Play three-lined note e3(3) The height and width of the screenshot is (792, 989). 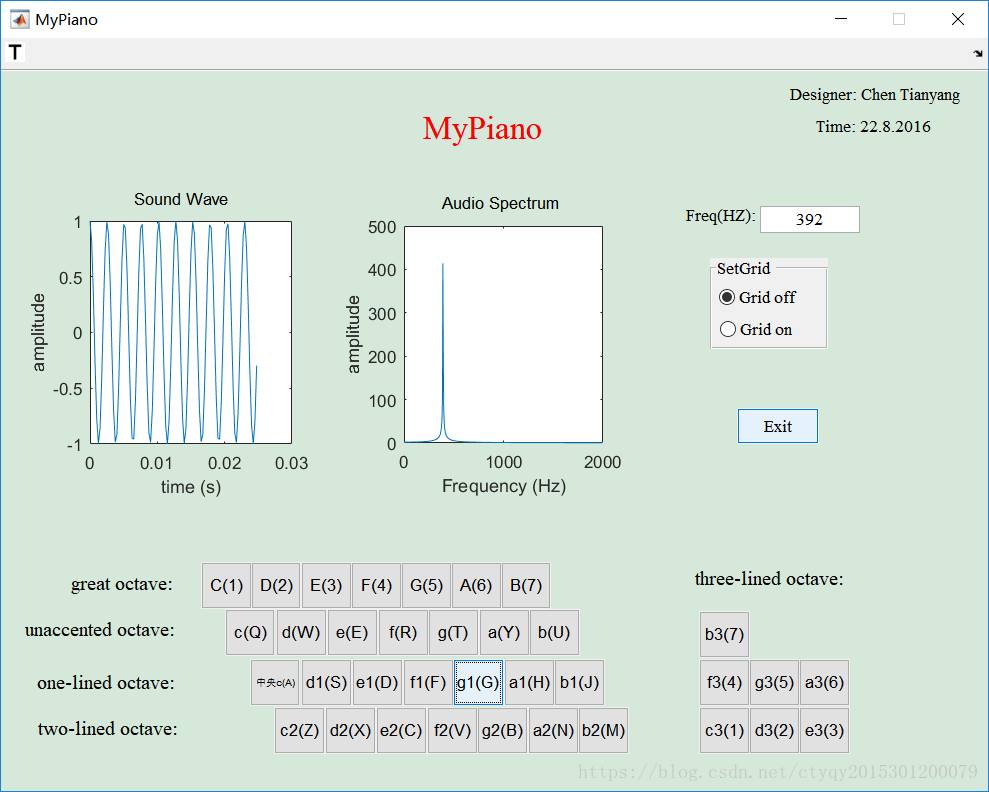tap(824, 730)
